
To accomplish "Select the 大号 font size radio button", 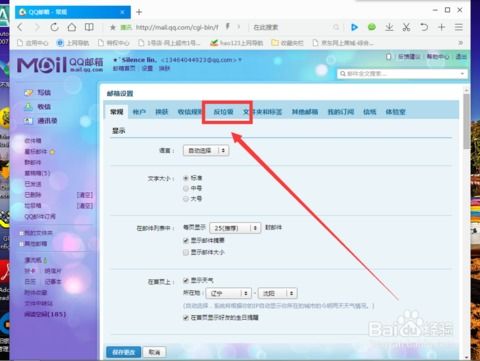I will coord(186,199).
